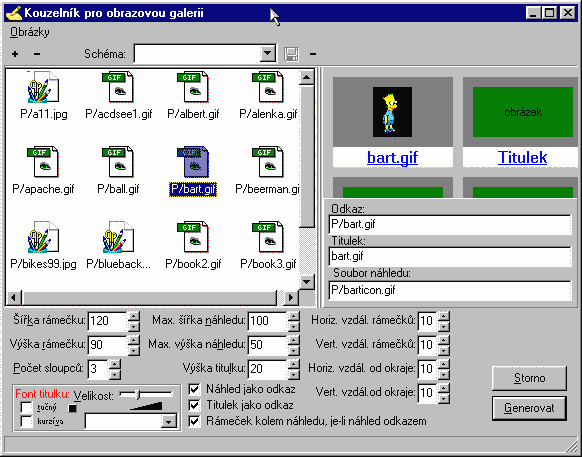The image size is (582, 457).
Task: Click the Výška titulku value field
Action: tap(268, 369)
